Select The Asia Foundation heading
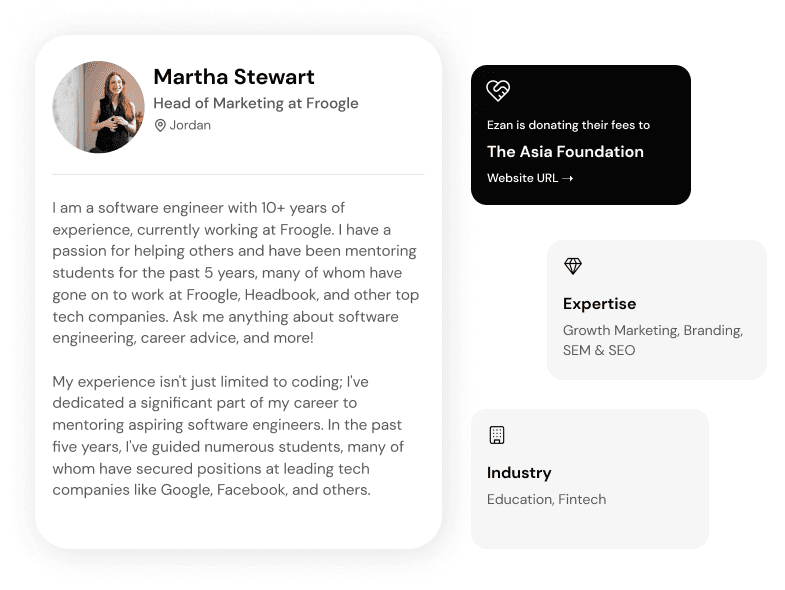 565,152
